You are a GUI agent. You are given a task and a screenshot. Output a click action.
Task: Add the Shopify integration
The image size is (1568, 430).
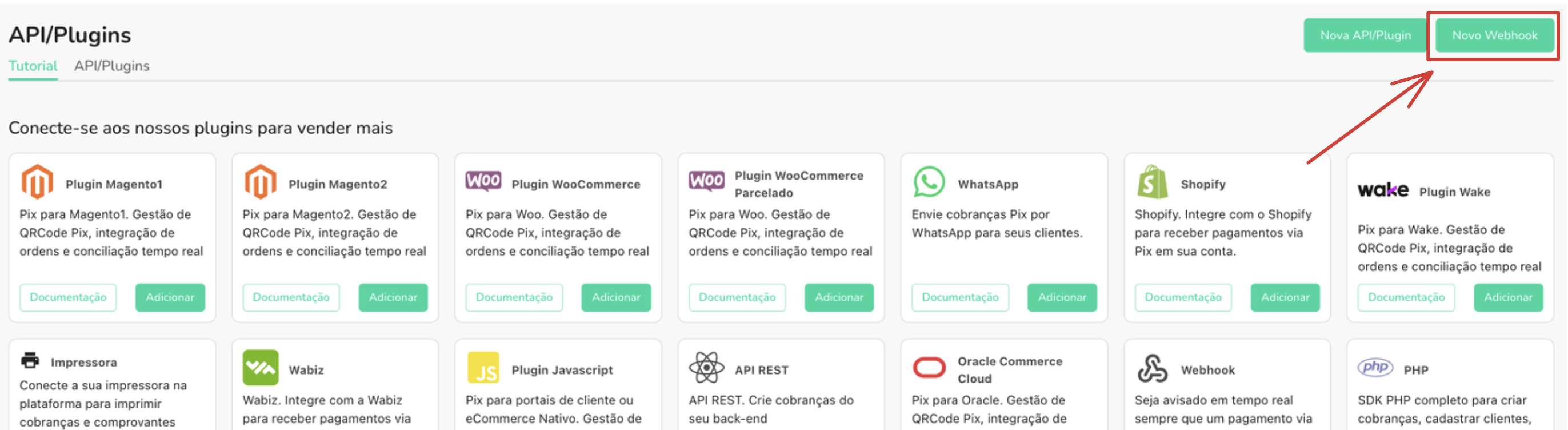point(1285,297)
